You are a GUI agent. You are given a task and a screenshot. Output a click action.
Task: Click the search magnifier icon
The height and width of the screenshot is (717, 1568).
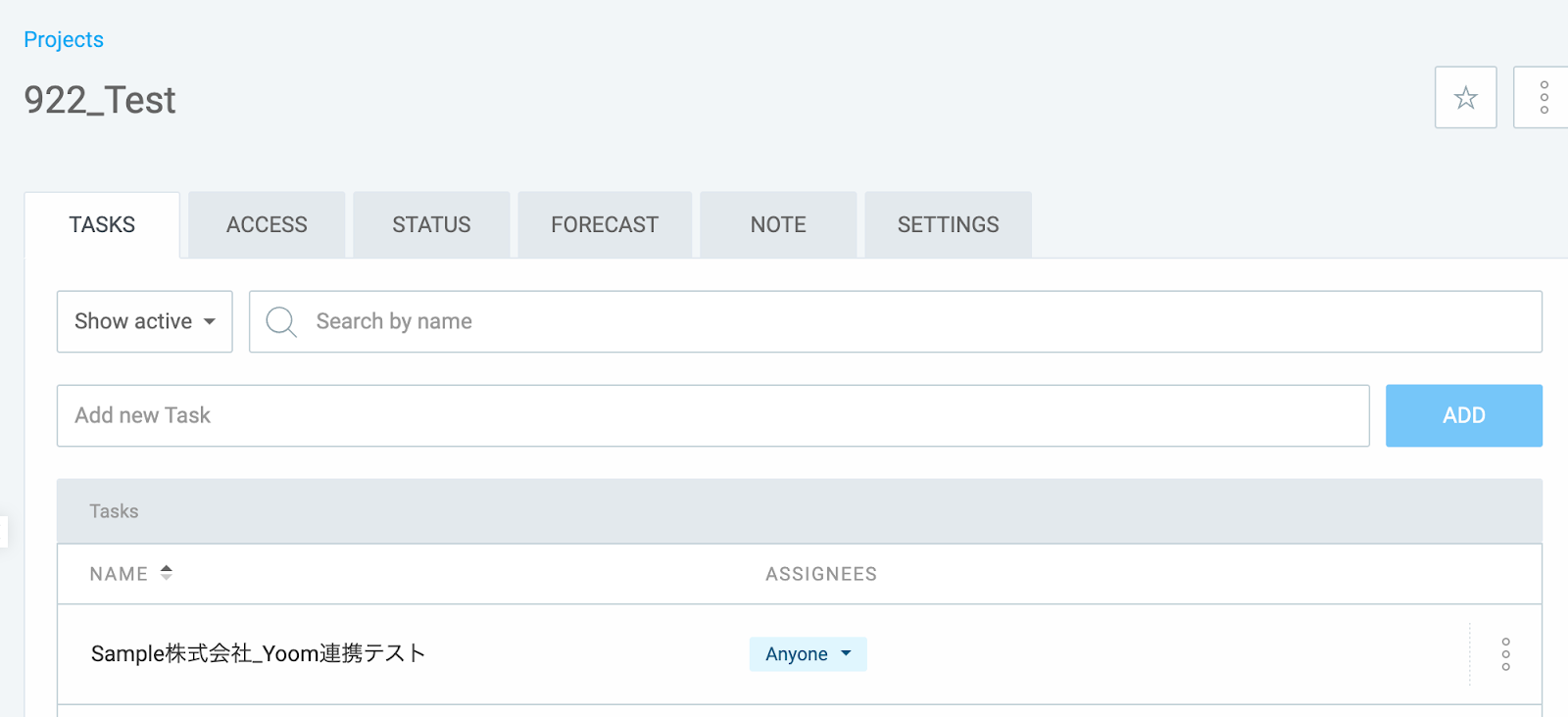pyautogui.click(x=281, y=321)
